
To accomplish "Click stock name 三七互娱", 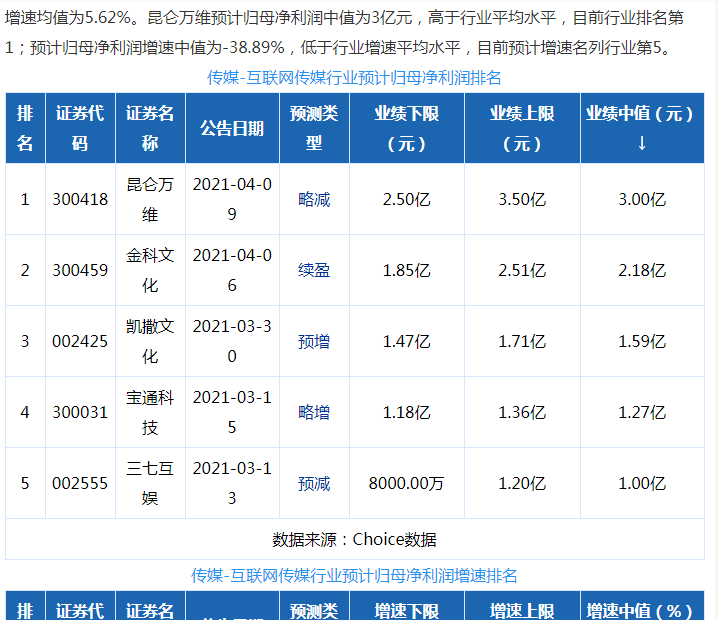I will (x=150, y=484).
